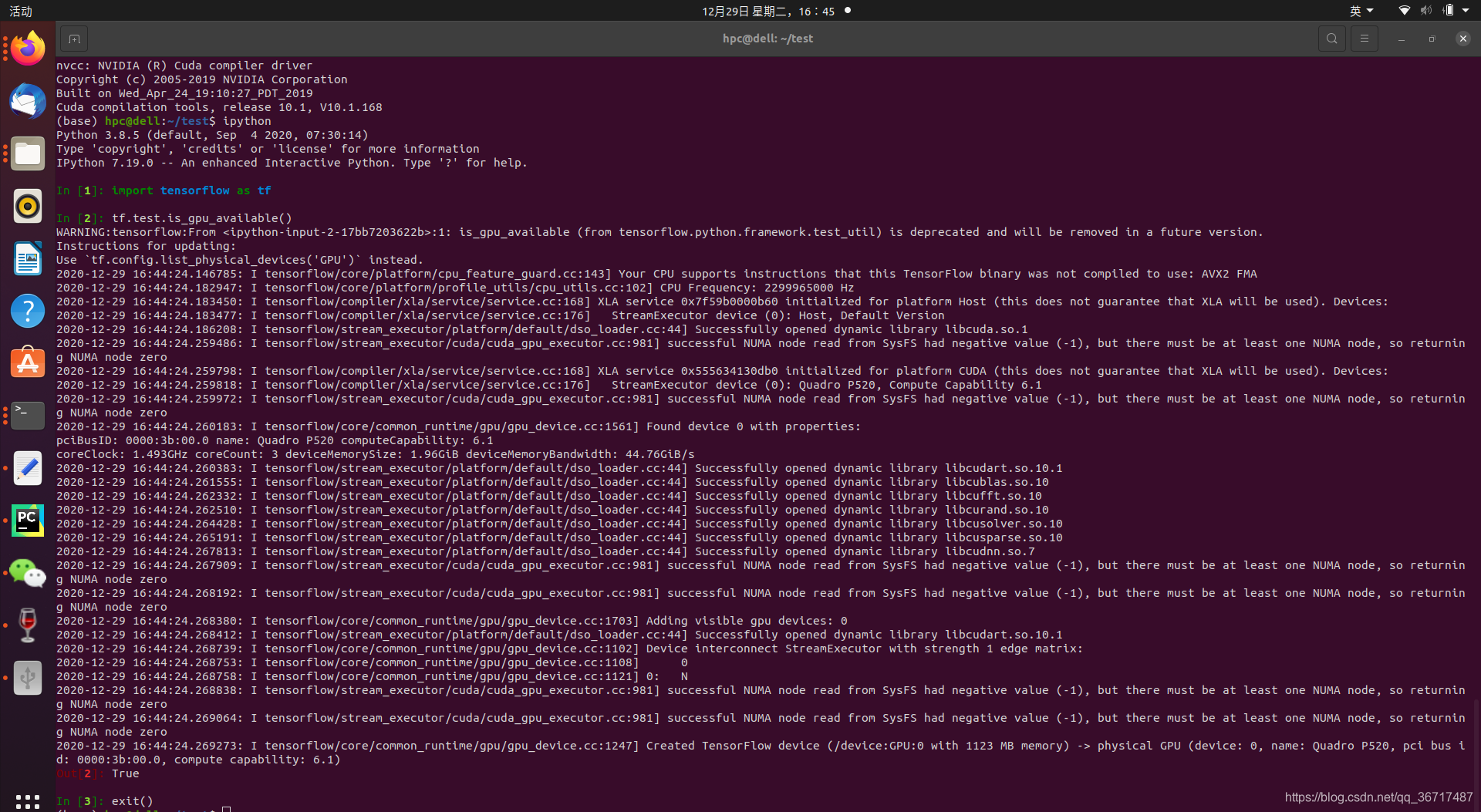Open the Files manager in the dock

tap(28, 153)
